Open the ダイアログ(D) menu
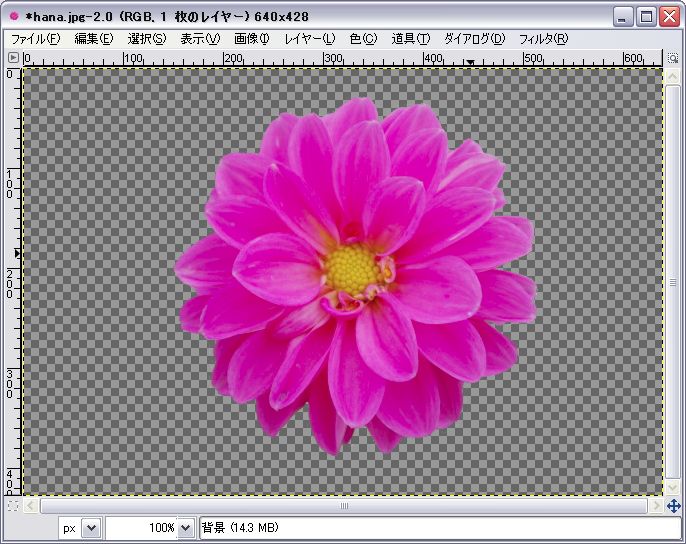Viewport: 686px width, 544px height. pyautogui.click(x=474, y=39)
